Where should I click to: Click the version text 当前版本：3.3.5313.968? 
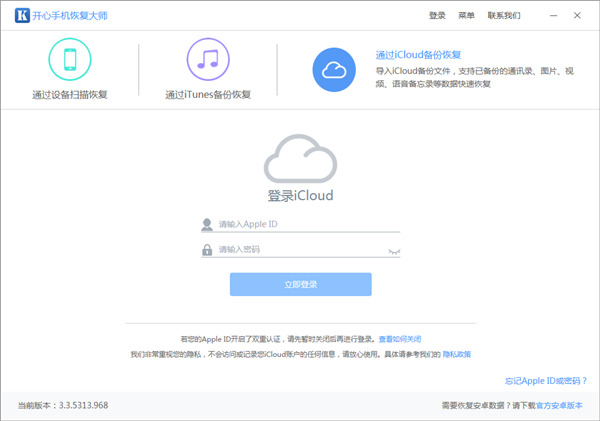63,405
